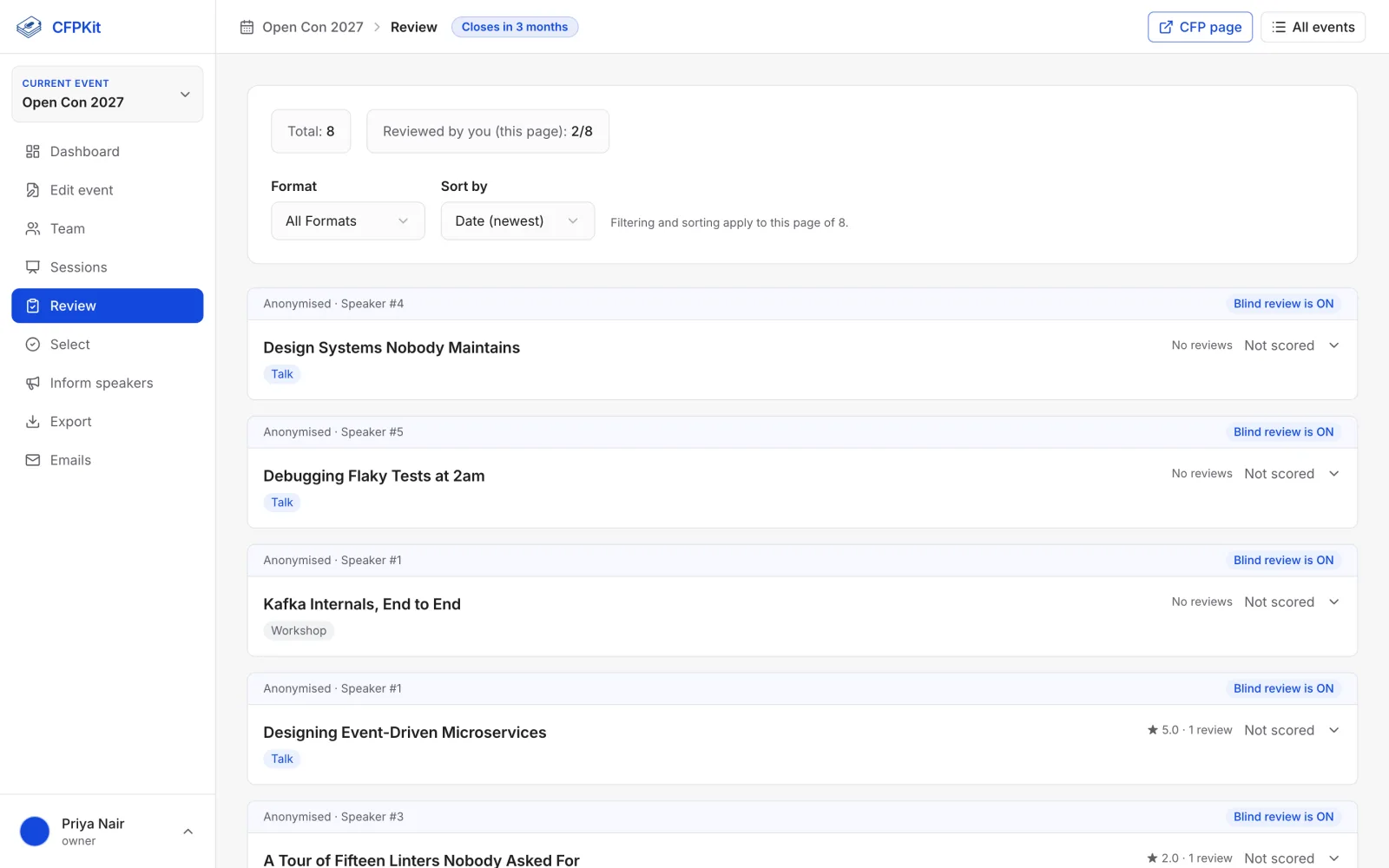Click the star icon next to 5.0 rating
Screen dimensions: 1389x868
[x=1153, y=730]
